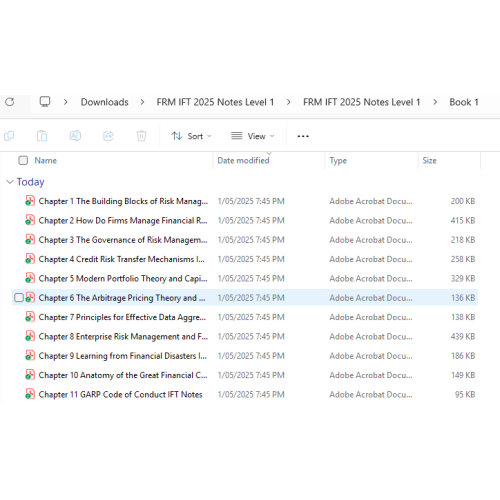Expand the chevron before Book 1 breadcrumb

coord(435,102)
